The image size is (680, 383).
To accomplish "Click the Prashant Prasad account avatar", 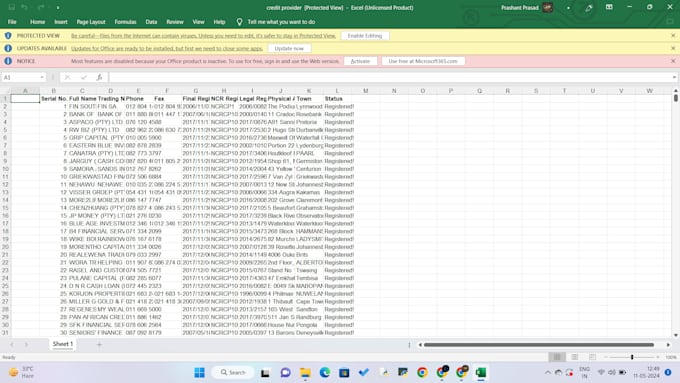I will (x=547, y=7).
